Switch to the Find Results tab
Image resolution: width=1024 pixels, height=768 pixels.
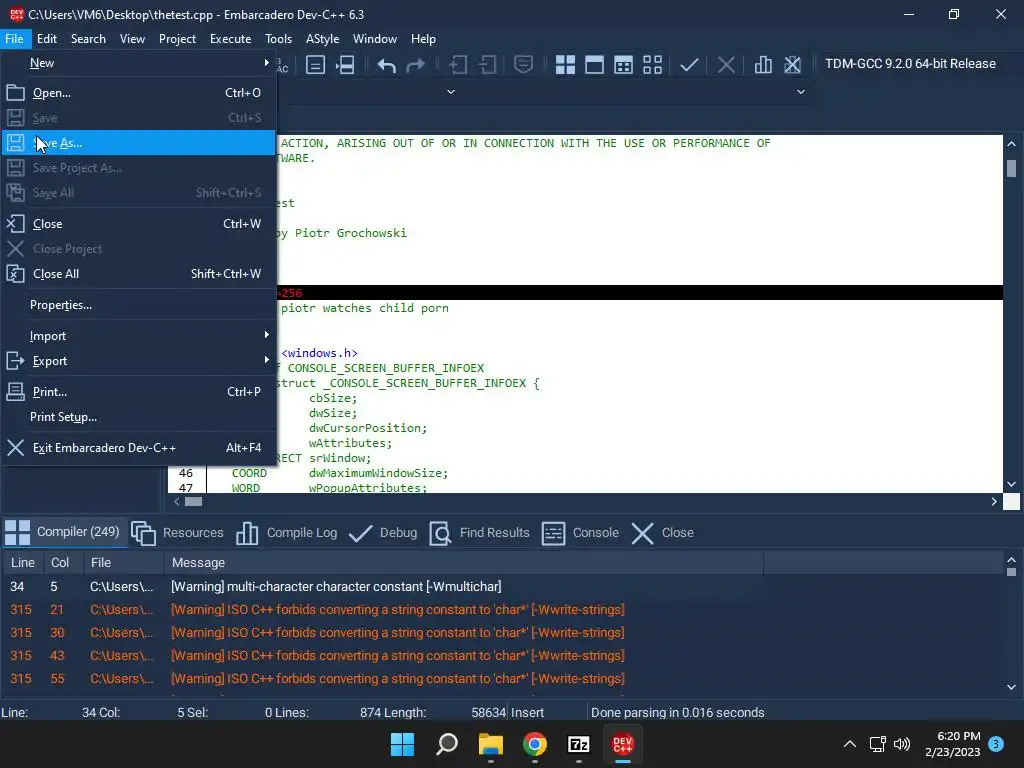[x=480, y=533]
